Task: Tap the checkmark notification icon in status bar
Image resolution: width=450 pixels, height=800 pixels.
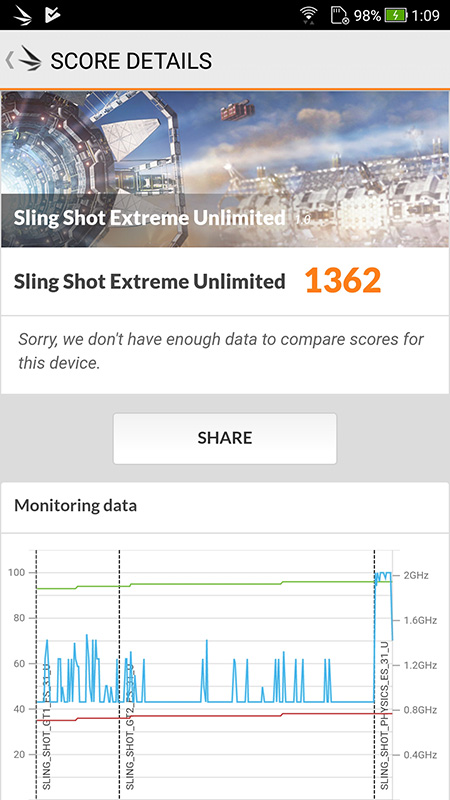Action: pos(53,15)
